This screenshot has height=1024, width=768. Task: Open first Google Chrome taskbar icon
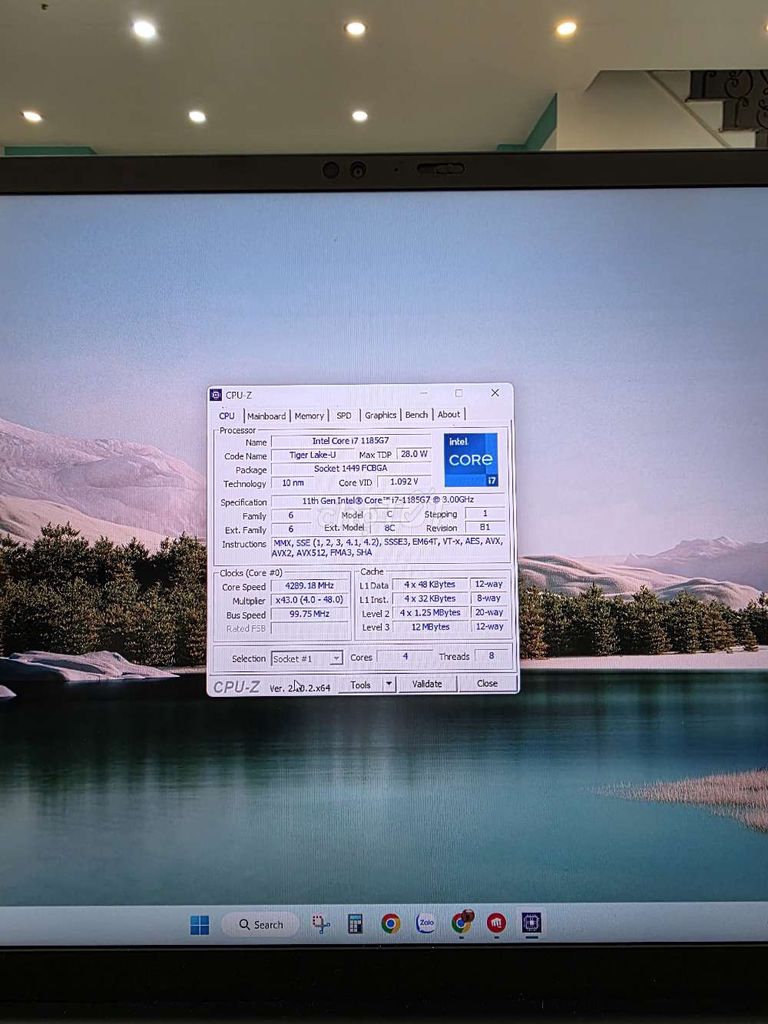coord(391,923)
